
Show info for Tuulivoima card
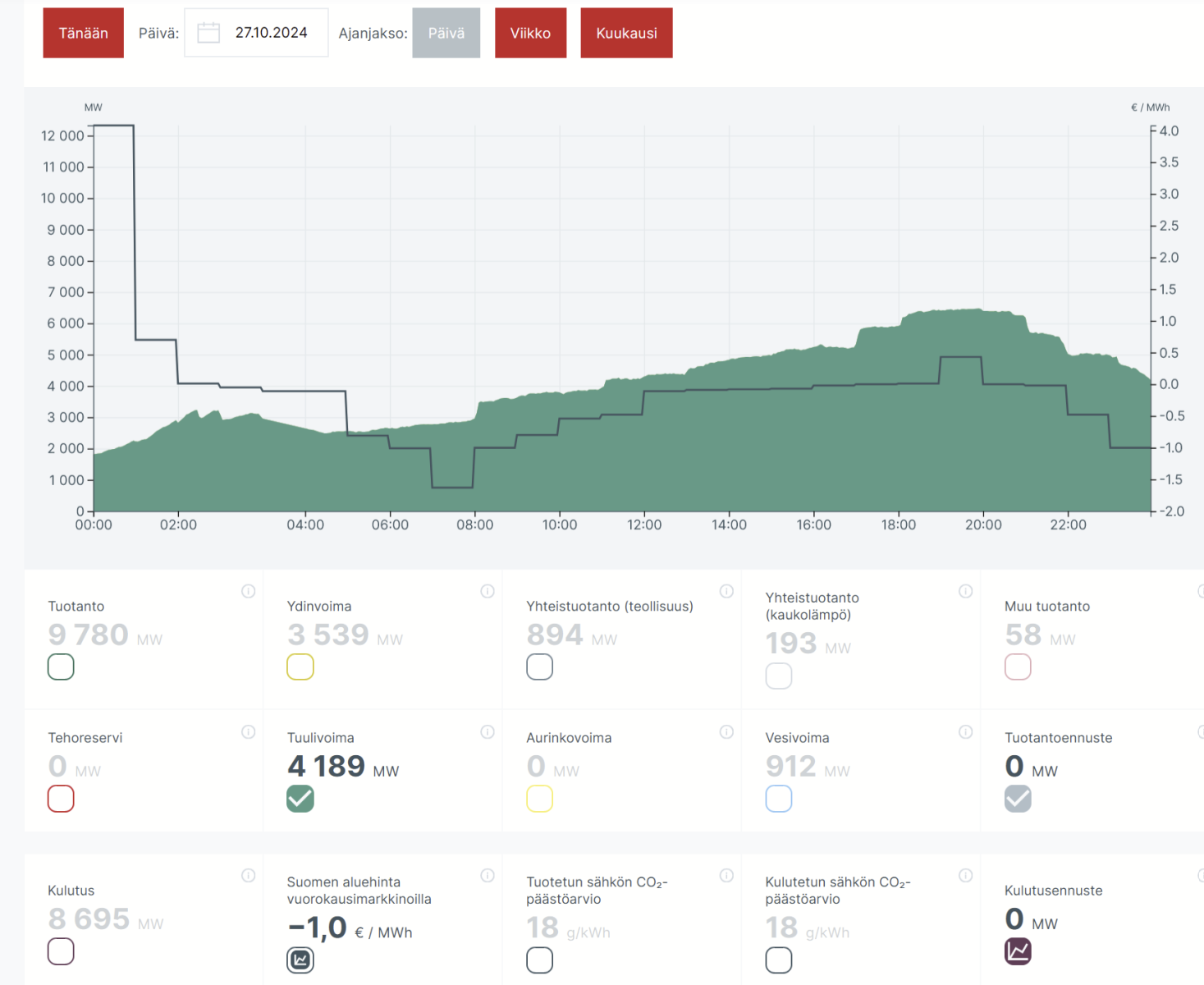487,731
